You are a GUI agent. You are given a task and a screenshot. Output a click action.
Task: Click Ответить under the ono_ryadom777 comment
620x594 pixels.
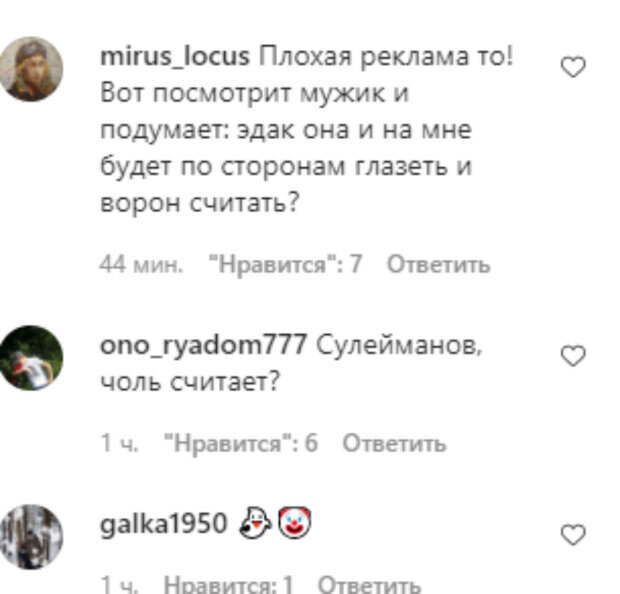point(394,443)
